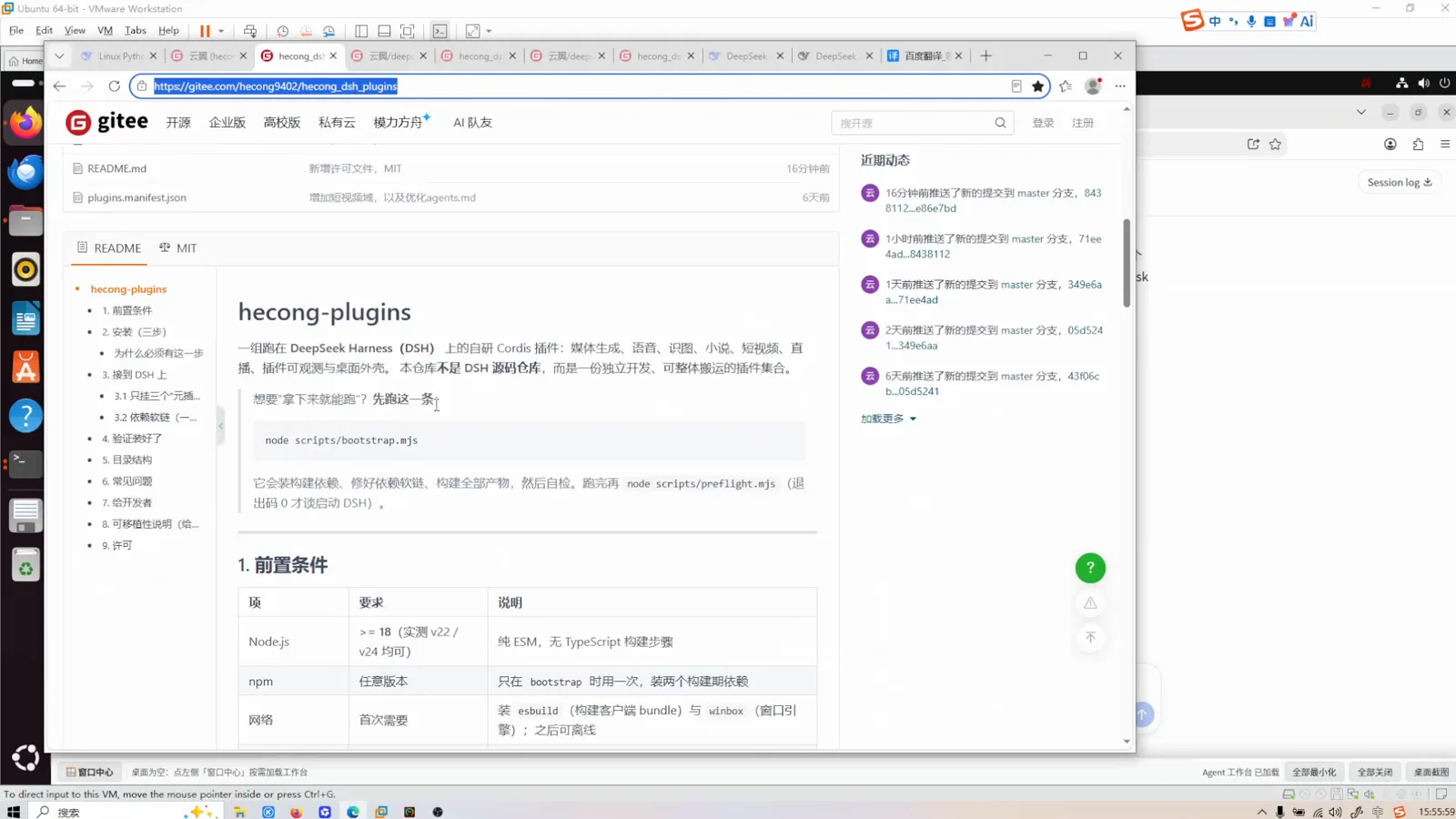This screenshot has width=1456, height=819.
Task: Open README.md file
Action: [116, 168]
